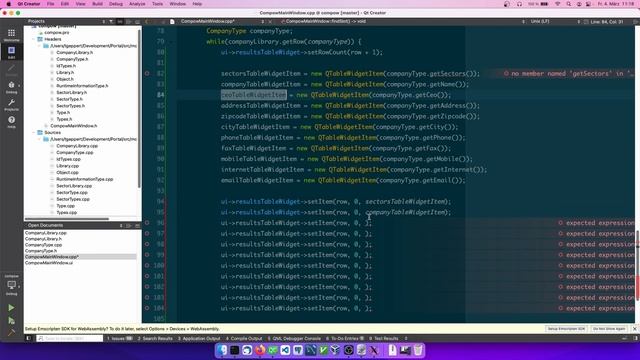
Task: Click the Projects tree horizontal scrollbar
Action: (x=67, y=219)
